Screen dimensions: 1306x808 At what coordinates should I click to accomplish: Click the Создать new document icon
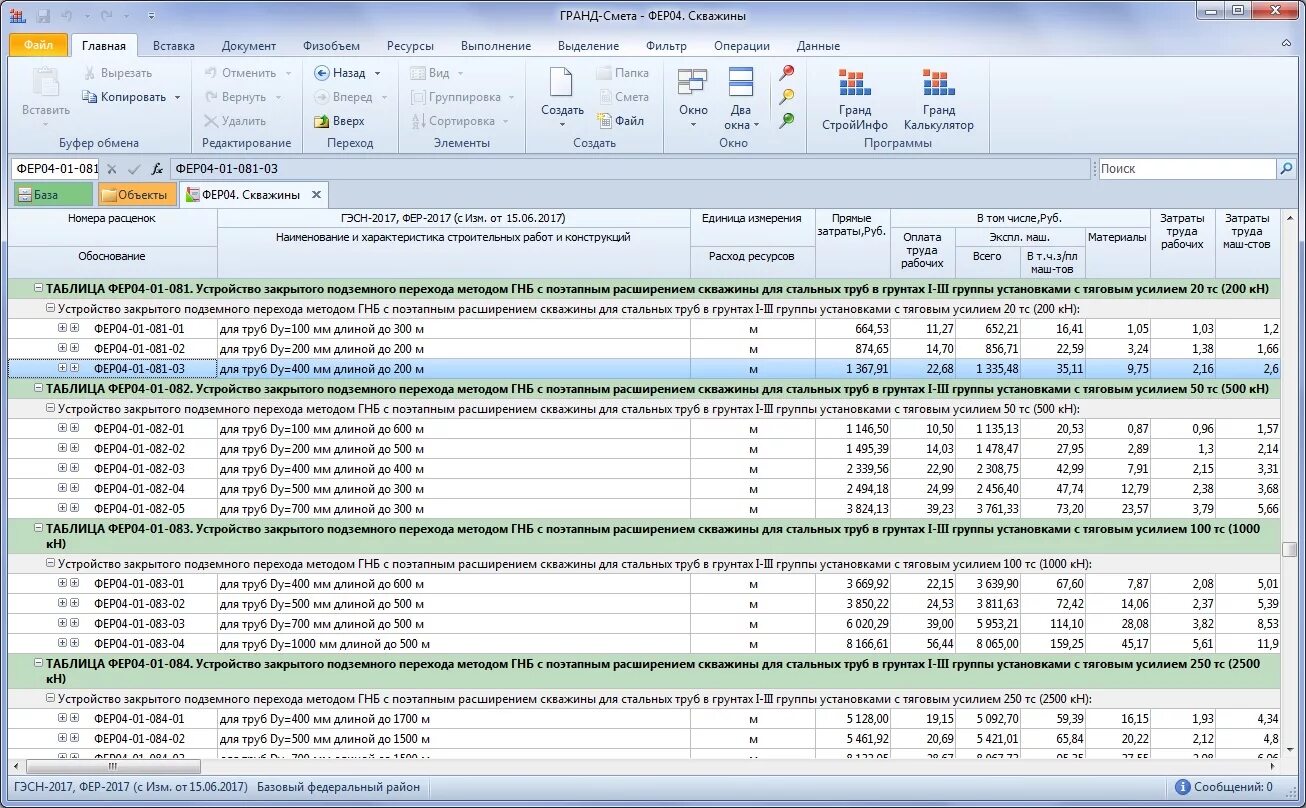pyautogui.click(x=561, y=84)
